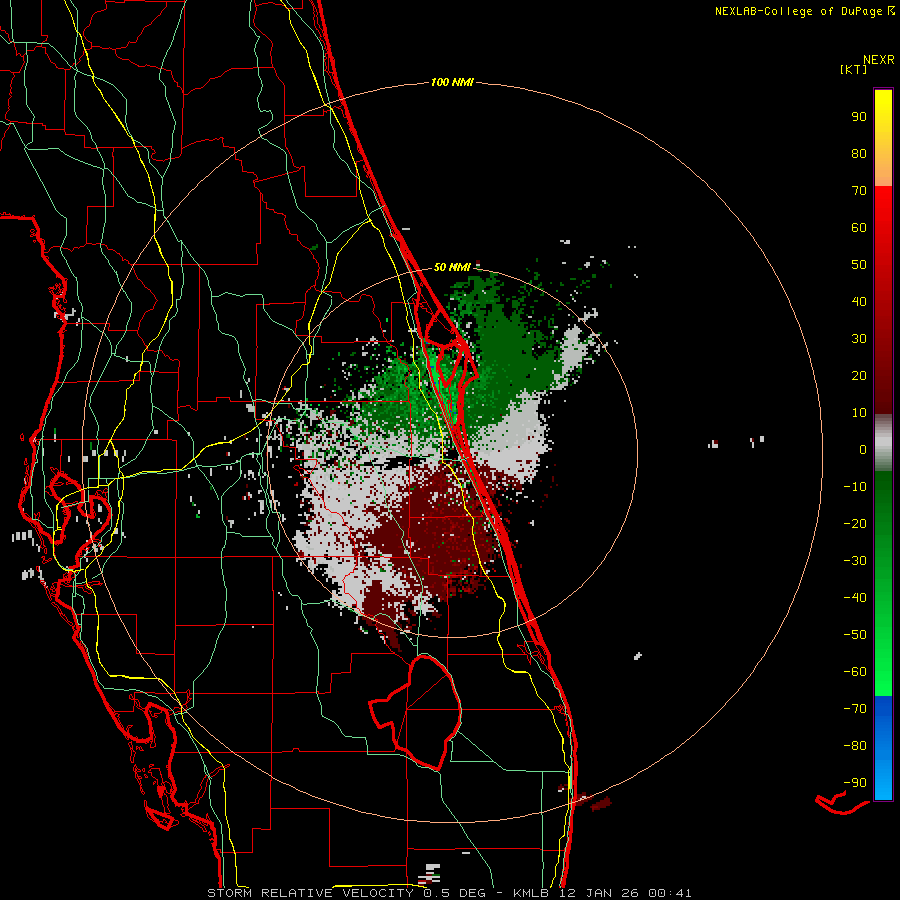Select the 10 value on the velocity scale
900x900 pixels.
[x=859, y=413]
